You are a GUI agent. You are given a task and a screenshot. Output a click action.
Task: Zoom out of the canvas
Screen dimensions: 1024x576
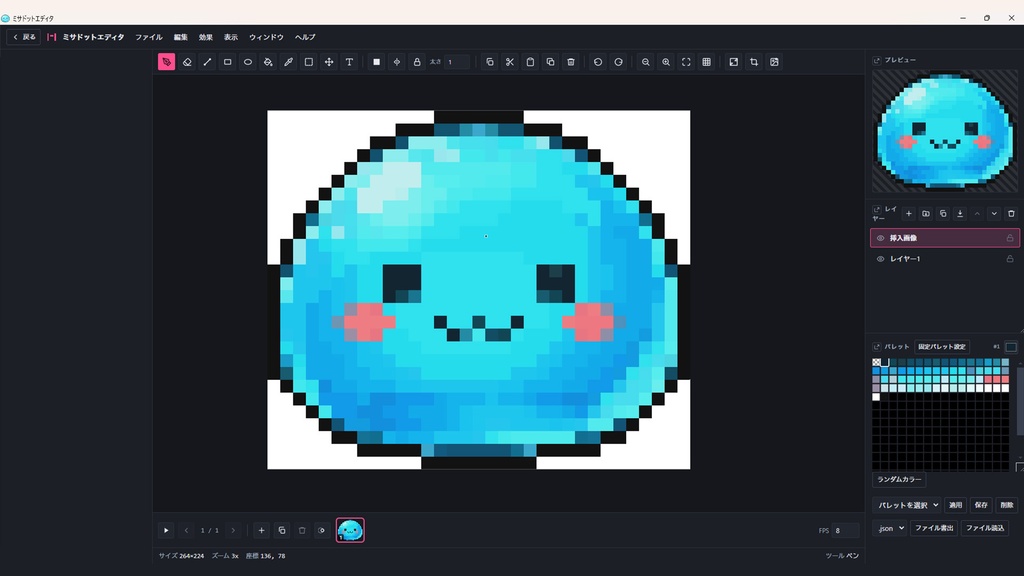coord(645,62)
